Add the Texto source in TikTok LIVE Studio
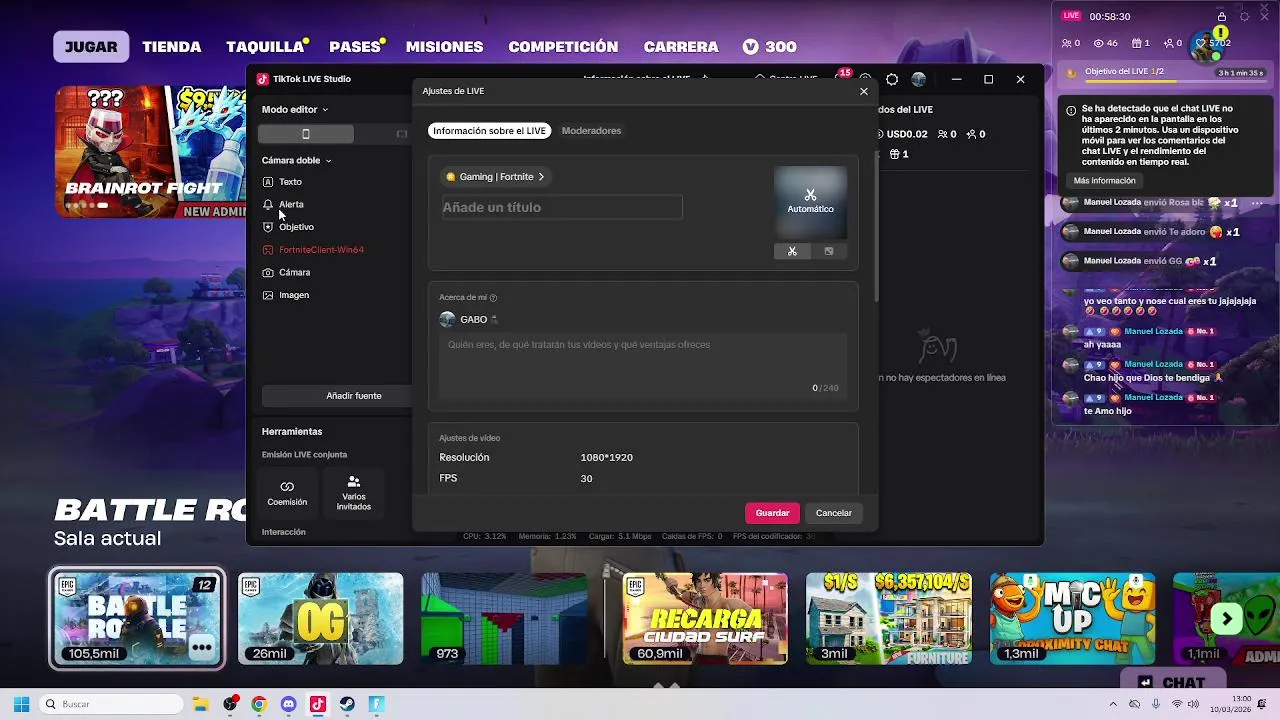Image resolution: width=1280 pixels, height=720 pixels. [x=283, y=182]
